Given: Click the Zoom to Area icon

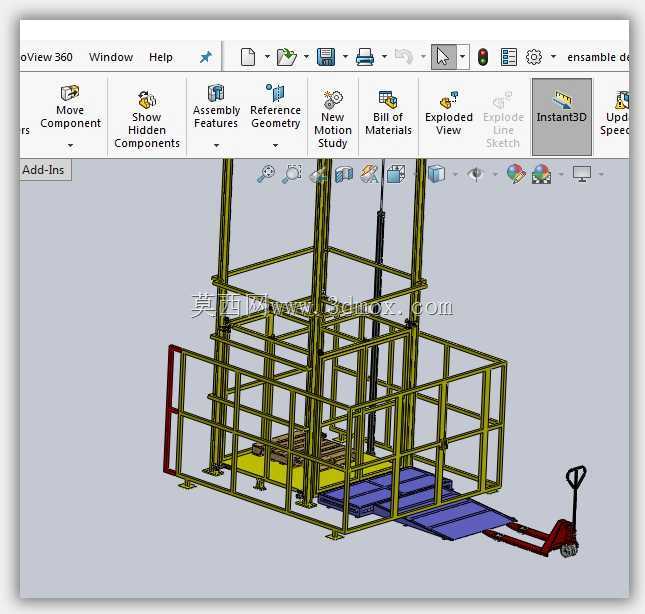Looking at the screenshot, I should coord(292,174).
